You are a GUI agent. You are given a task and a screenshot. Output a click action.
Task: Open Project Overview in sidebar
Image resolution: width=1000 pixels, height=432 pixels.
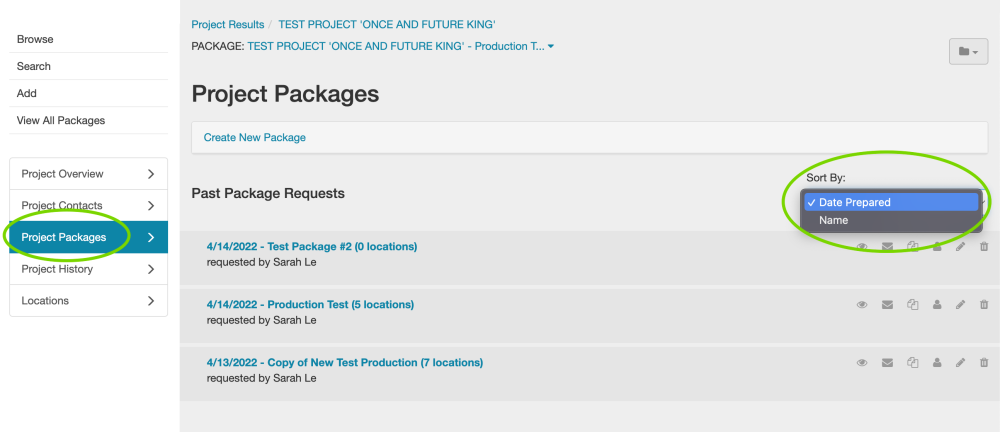click(88, 174)
